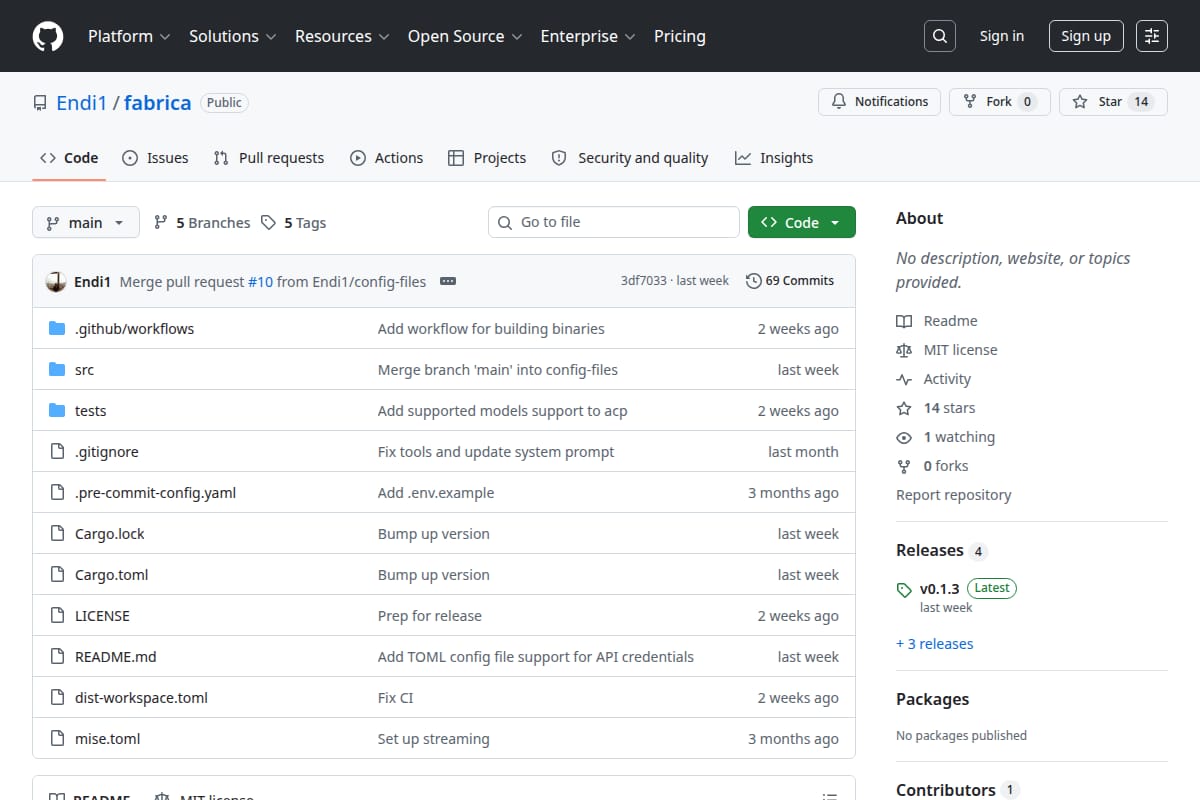Screen dimensions: 1200x800
Task: Open the Readme link in About
Action: pos(937,321)
